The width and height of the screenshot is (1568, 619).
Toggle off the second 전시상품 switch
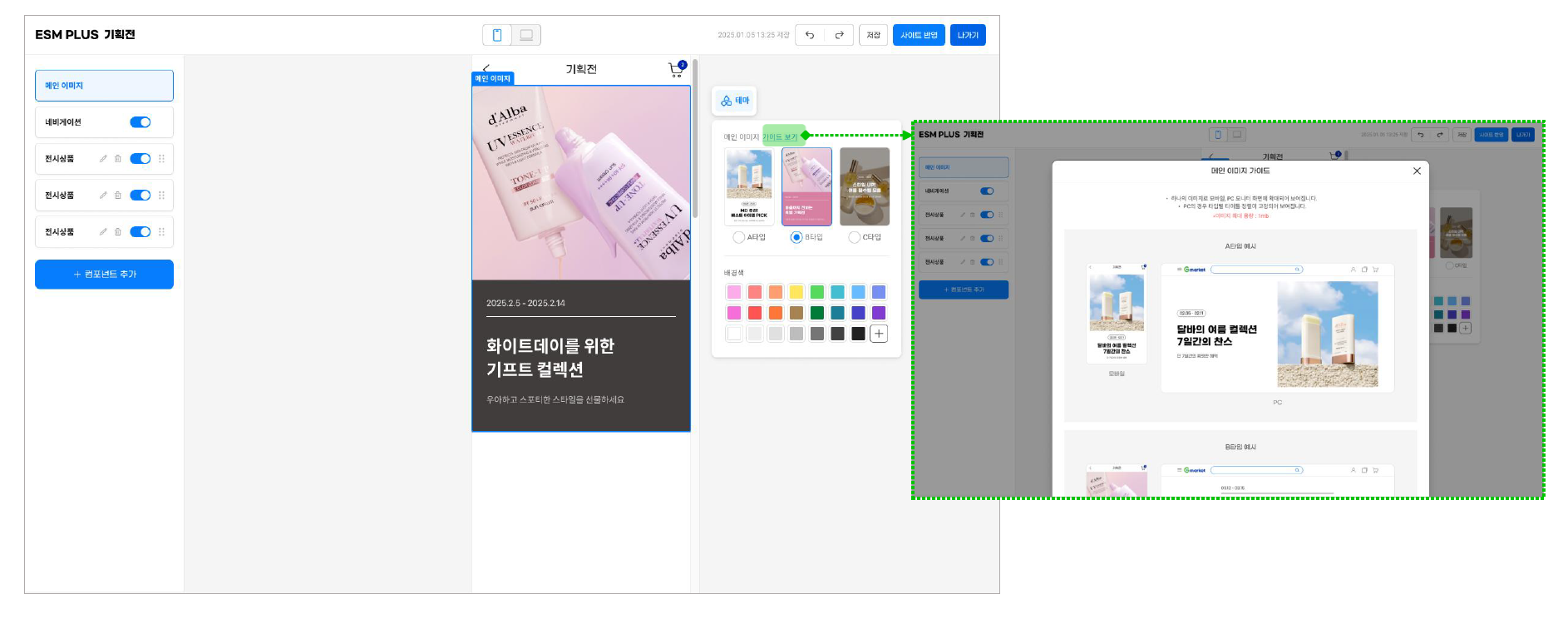click(141, 196)
